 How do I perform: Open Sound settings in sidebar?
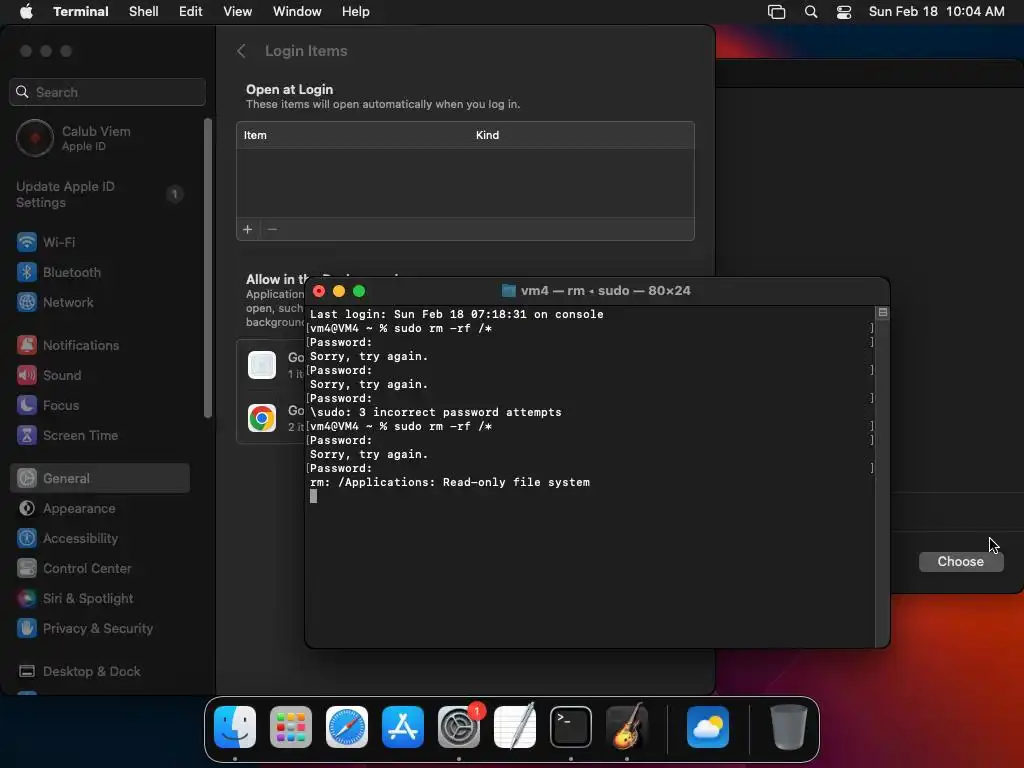pos(100,376)
